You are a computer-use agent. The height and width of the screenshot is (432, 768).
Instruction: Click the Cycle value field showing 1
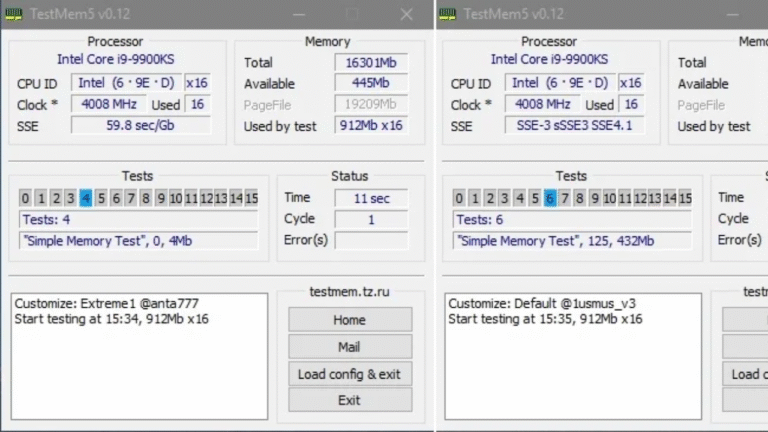click(x=371, y=219)
